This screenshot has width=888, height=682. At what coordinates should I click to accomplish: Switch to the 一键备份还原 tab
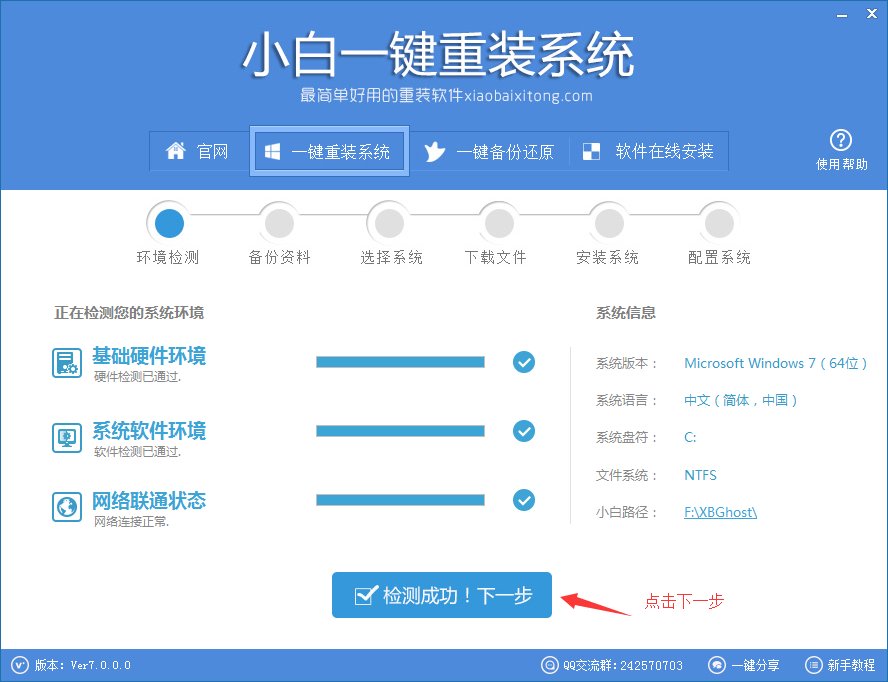490,151
